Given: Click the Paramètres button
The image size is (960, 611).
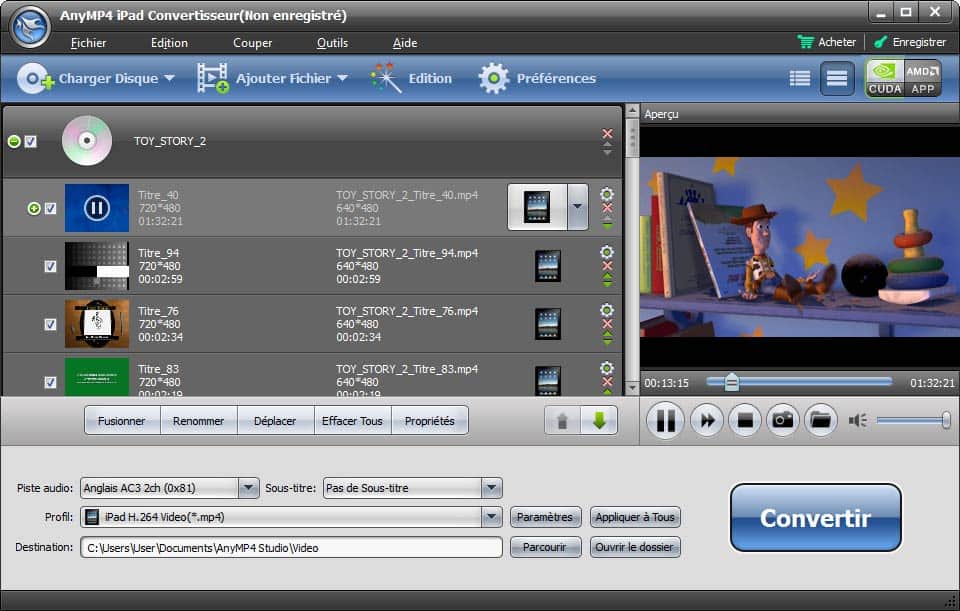Looking at the screenshot, I should tap(544, 517).
